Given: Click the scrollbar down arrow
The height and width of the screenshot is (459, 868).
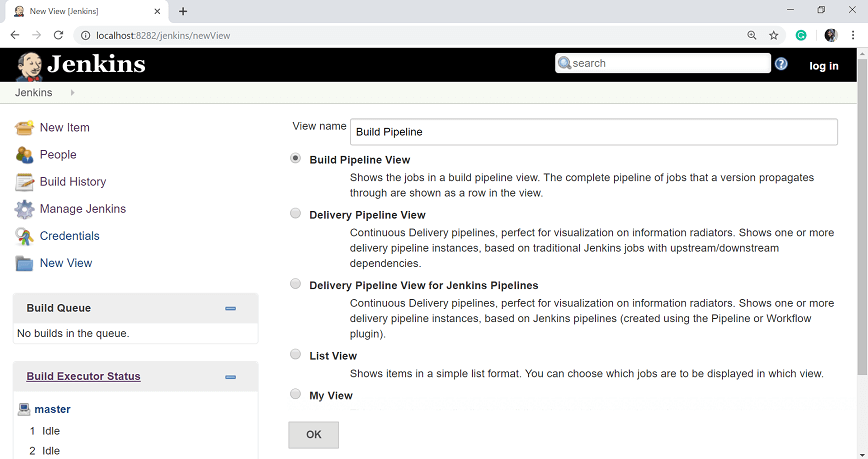Looking at the screenshot, I should click(x=862, y=455).
